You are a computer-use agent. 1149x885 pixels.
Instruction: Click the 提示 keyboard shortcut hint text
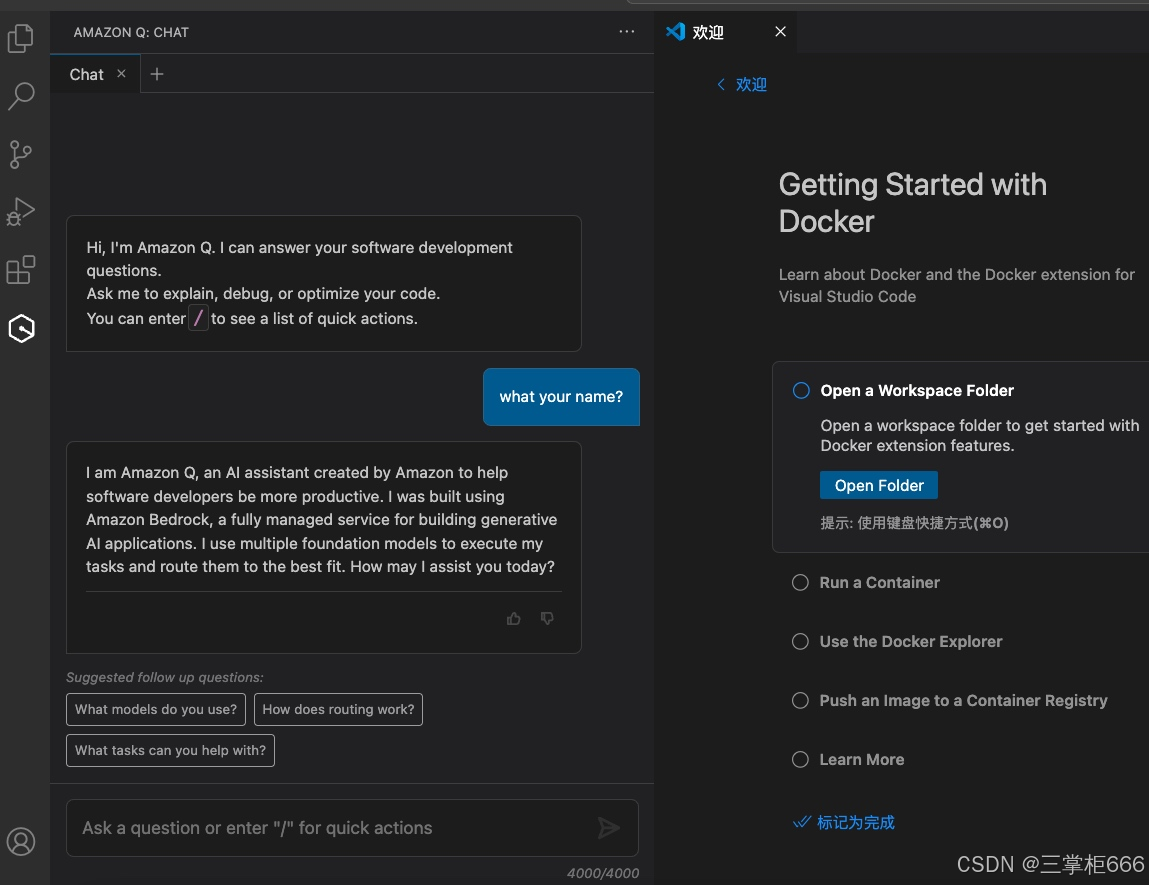[915, 522]
